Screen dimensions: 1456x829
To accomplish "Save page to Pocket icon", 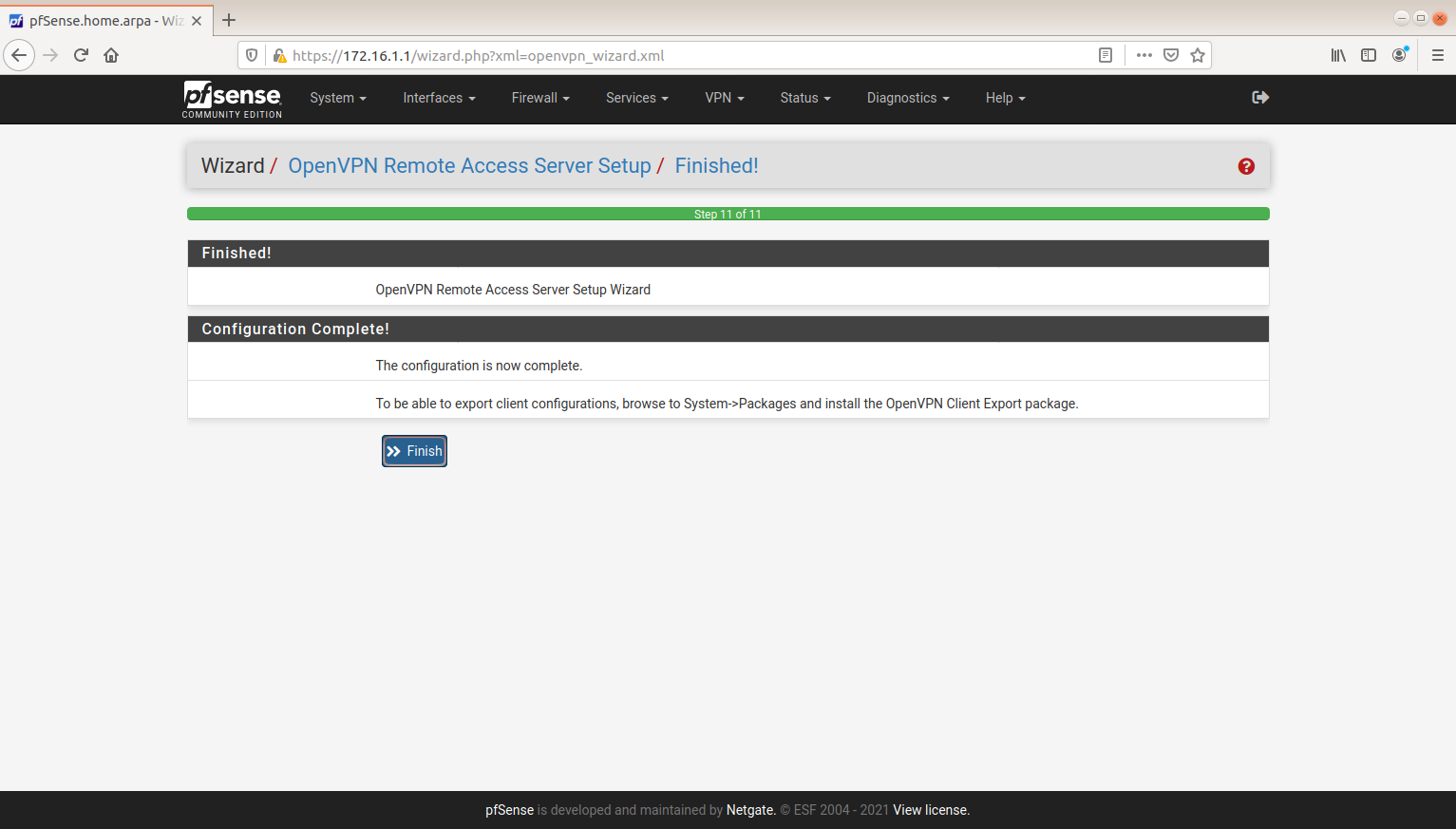I will click(1171, 55).
